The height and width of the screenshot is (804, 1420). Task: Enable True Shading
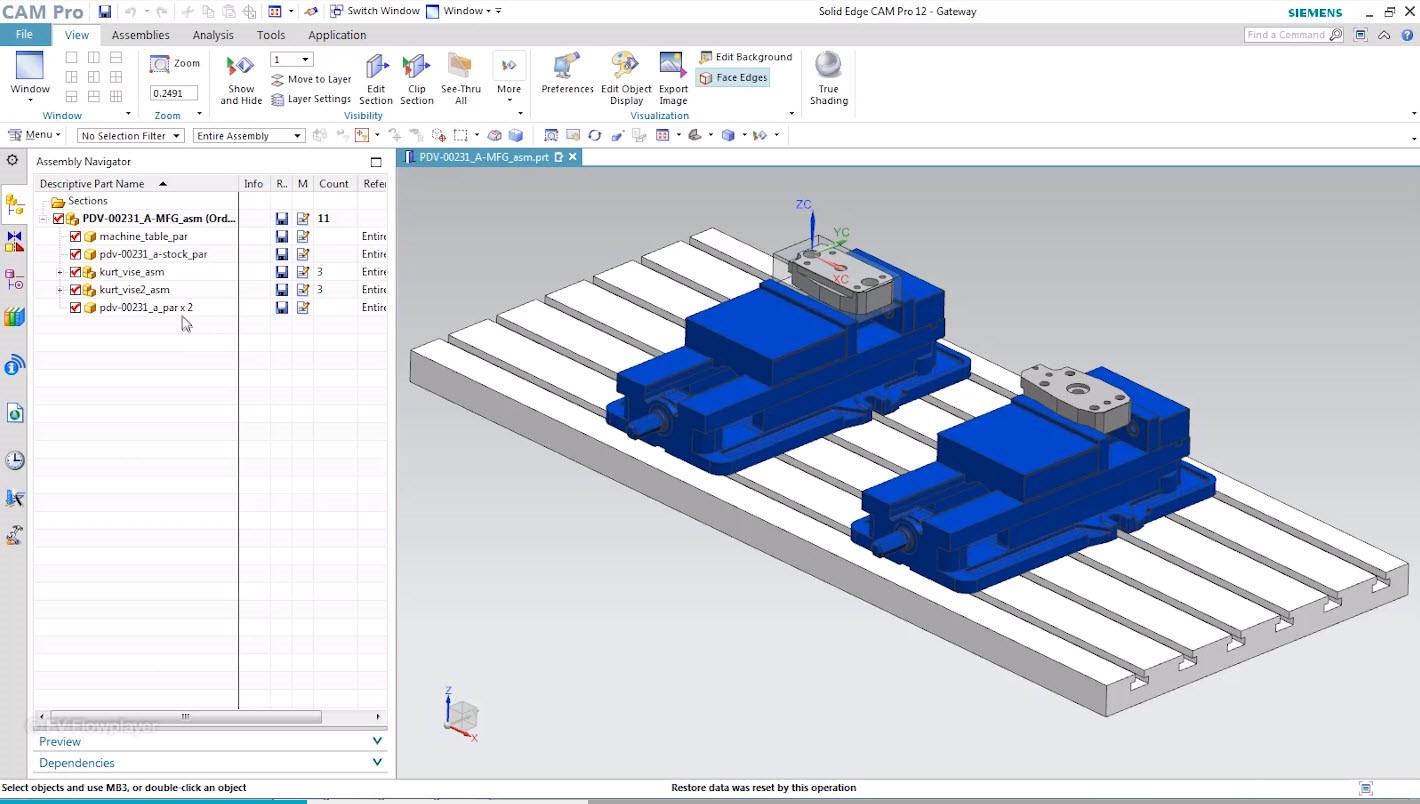(x=828, y=77)
